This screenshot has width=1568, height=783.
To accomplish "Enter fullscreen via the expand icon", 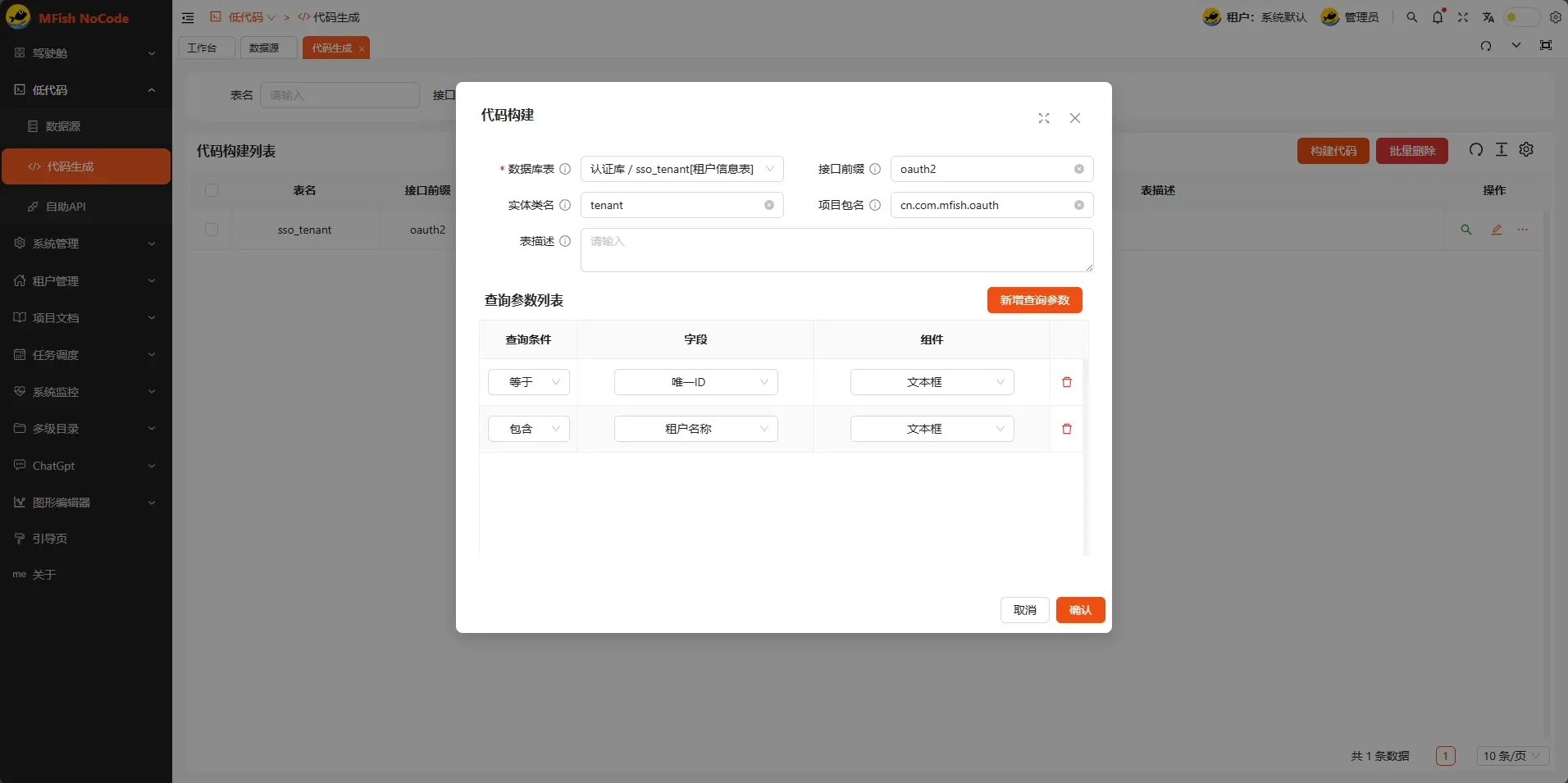I will point(1463,17).
